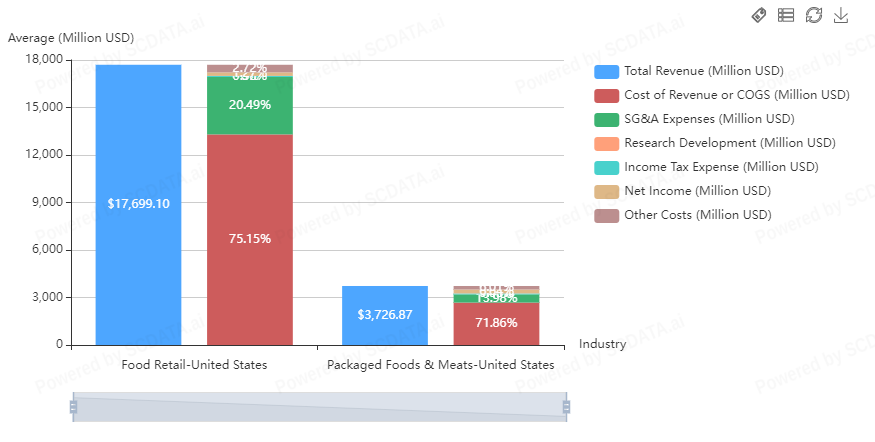Click the 20.49% green SG&A segment
The height and width of the screenshot is (442, 875).
tap(250, 105)
